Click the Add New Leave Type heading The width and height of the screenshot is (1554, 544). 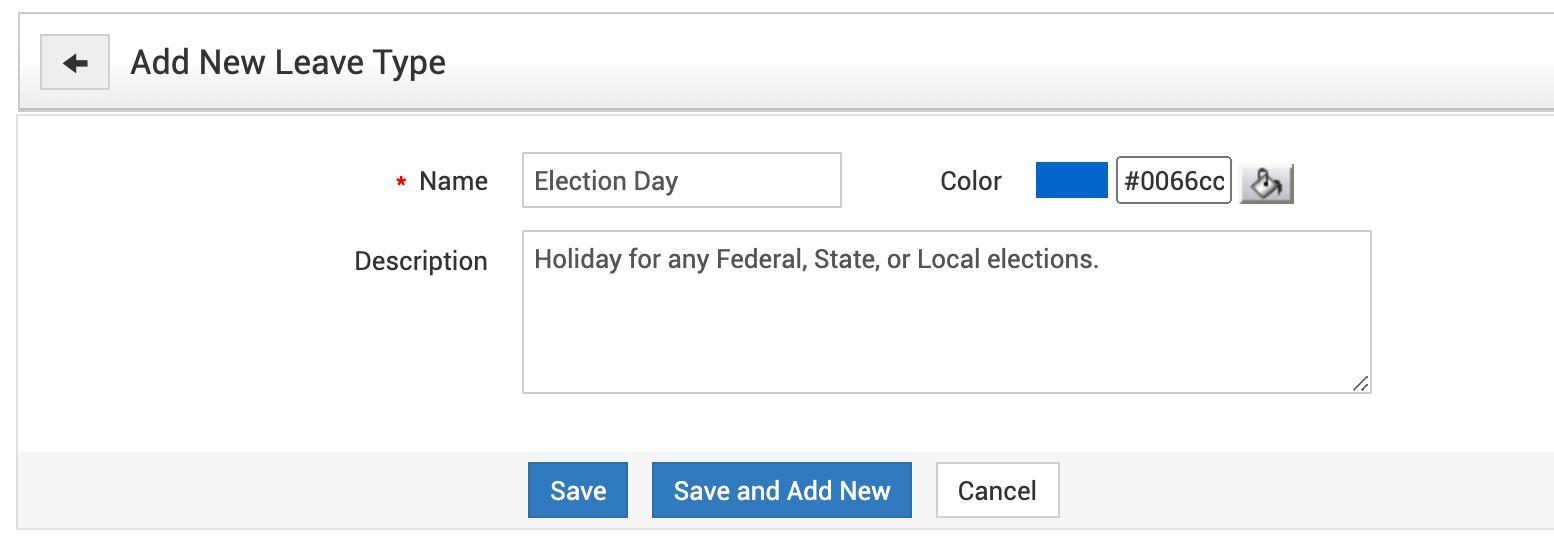[288, 63]
